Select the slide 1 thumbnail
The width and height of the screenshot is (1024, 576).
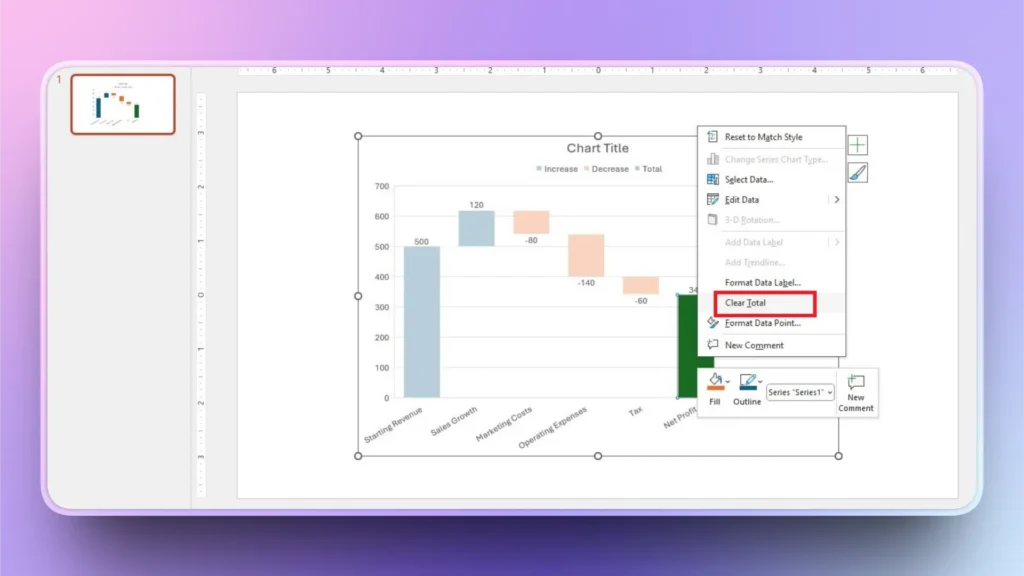122,104
